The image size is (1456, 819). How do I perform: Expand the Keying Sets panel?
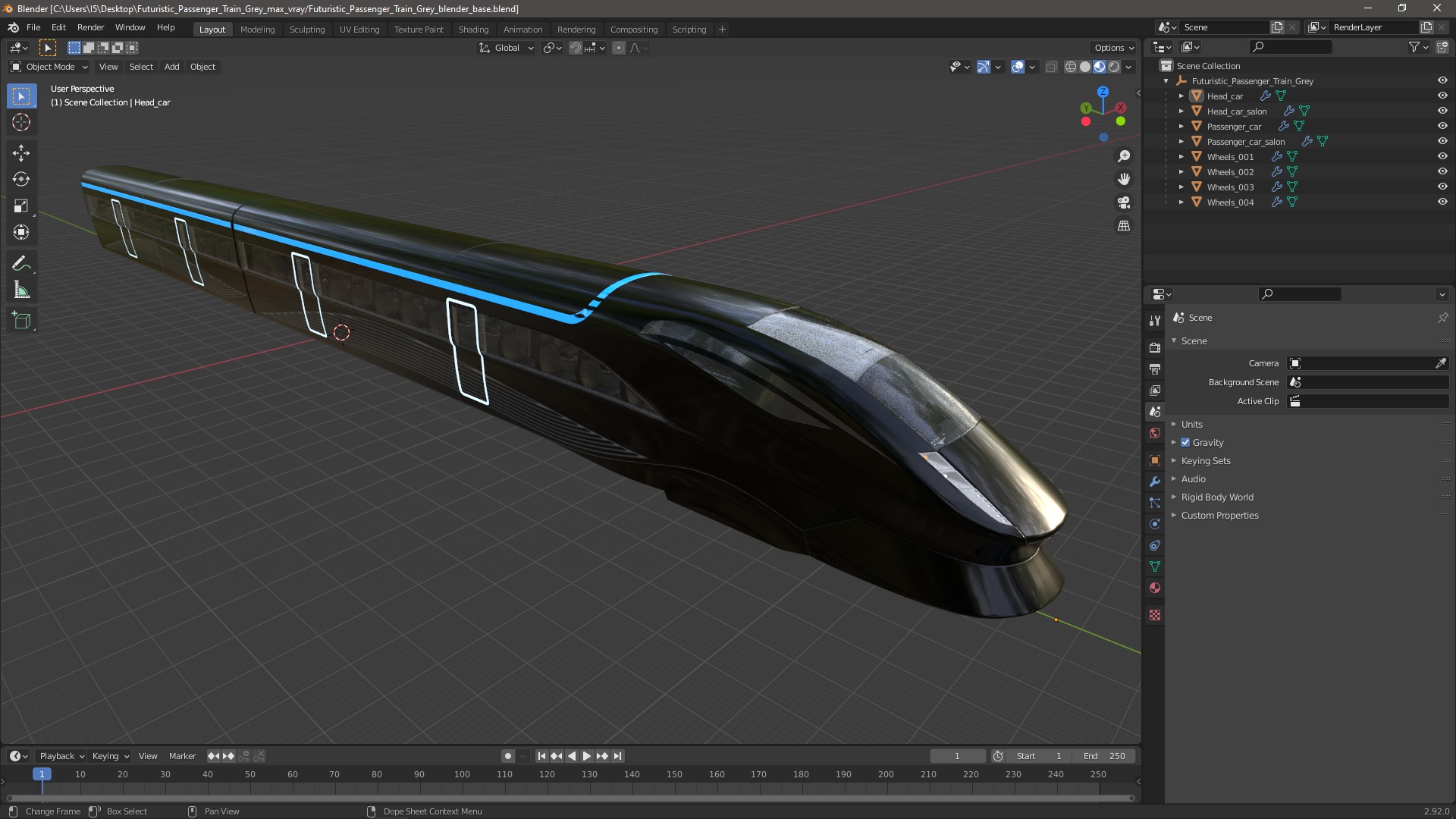click(1205, 460)
